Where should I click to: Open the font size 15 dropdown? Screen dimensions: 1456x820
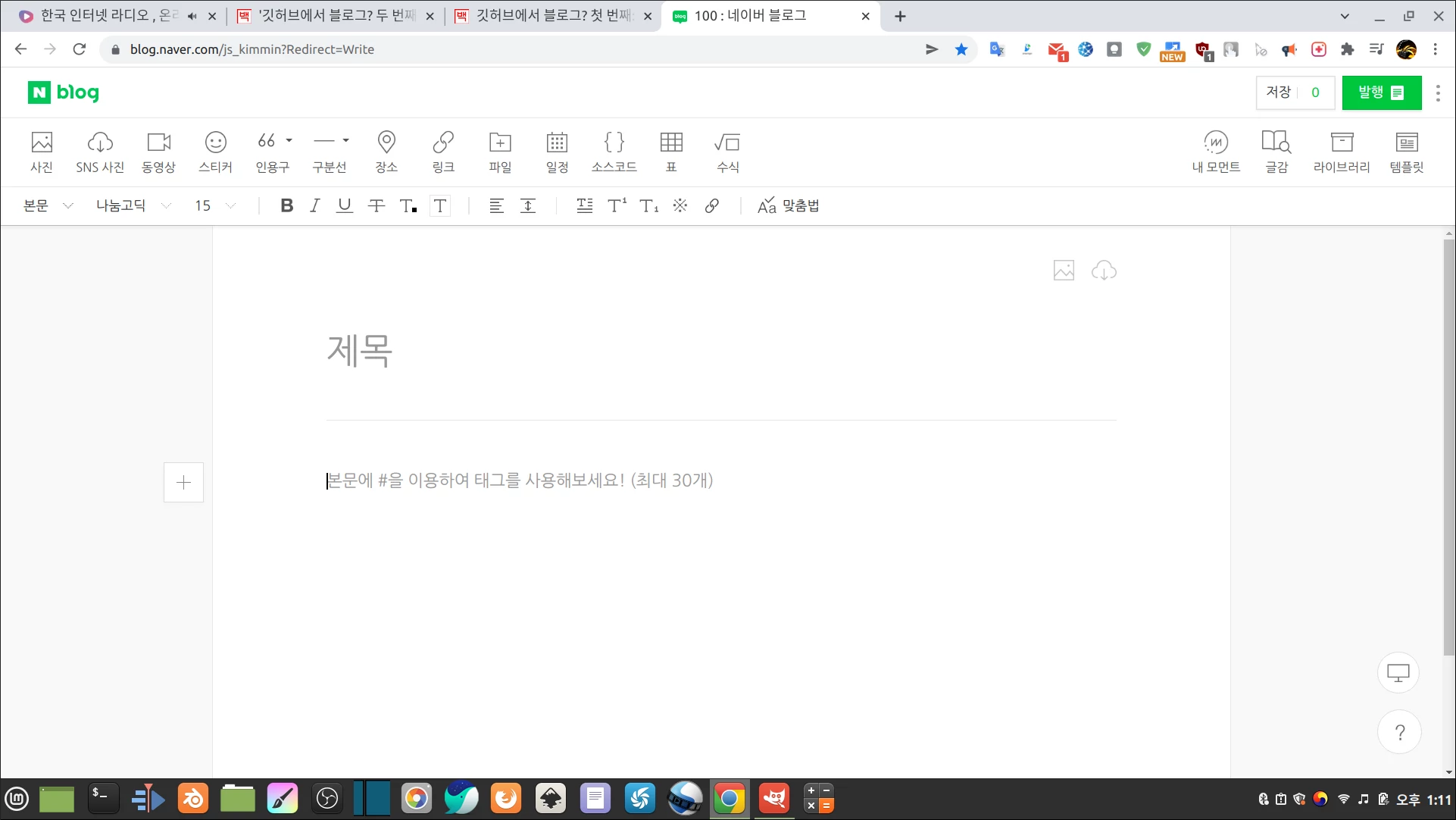pos(214,205)
